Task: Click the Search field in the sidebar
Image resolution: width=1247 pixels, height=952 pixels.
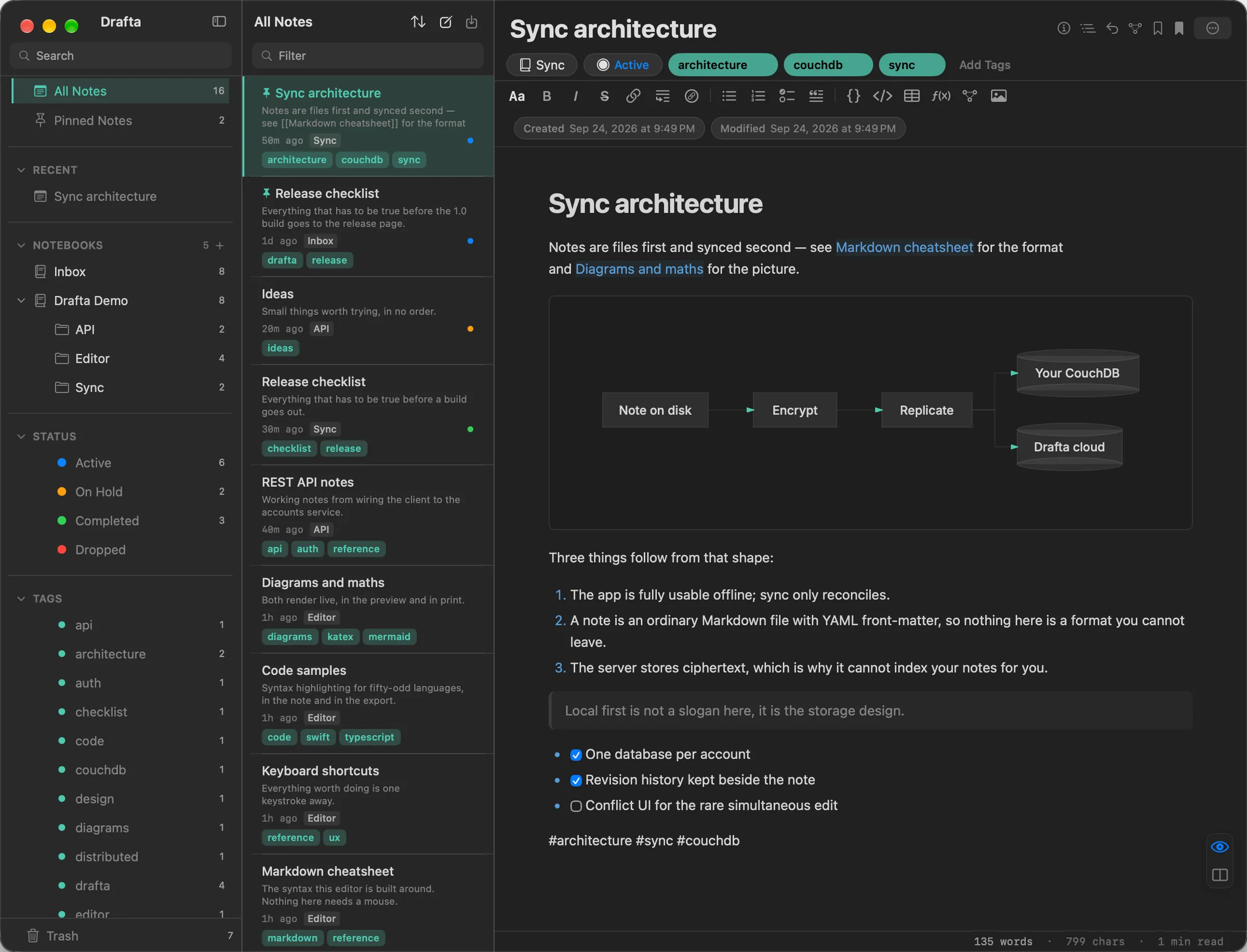Action: (x=120, y=56)
